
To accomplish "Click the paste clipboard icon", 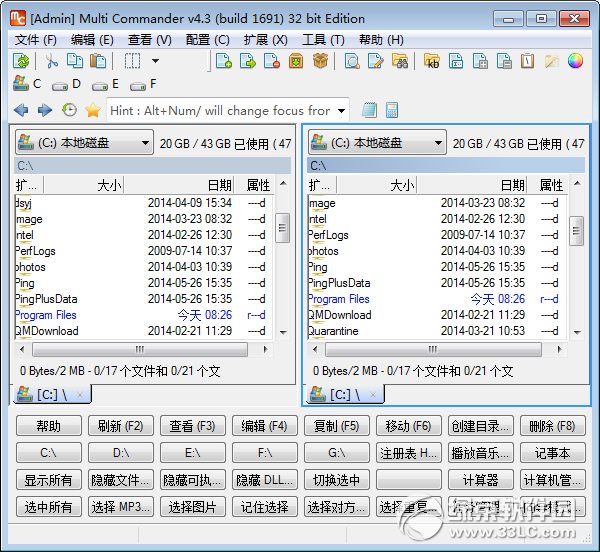I will click(98, 61).
